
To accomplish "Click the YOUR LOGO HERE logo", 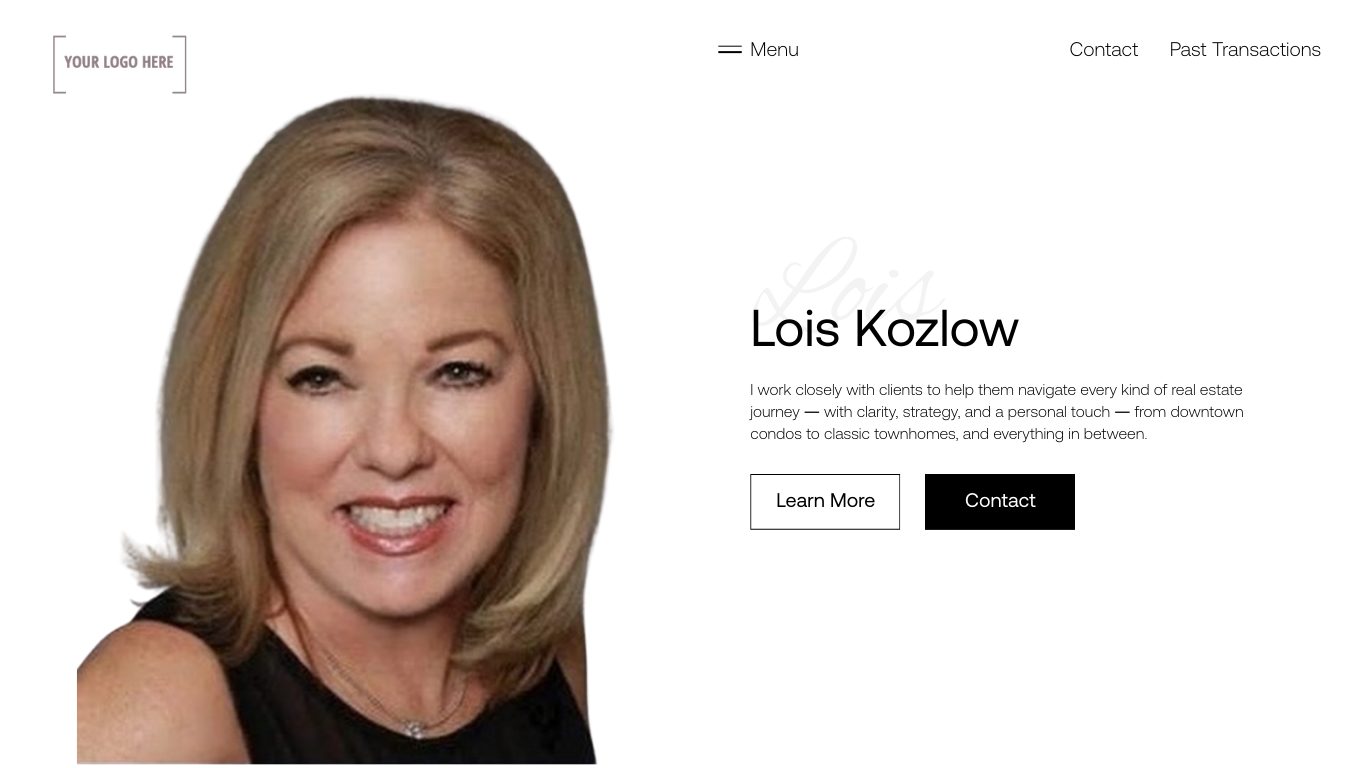I will point(120,64).
